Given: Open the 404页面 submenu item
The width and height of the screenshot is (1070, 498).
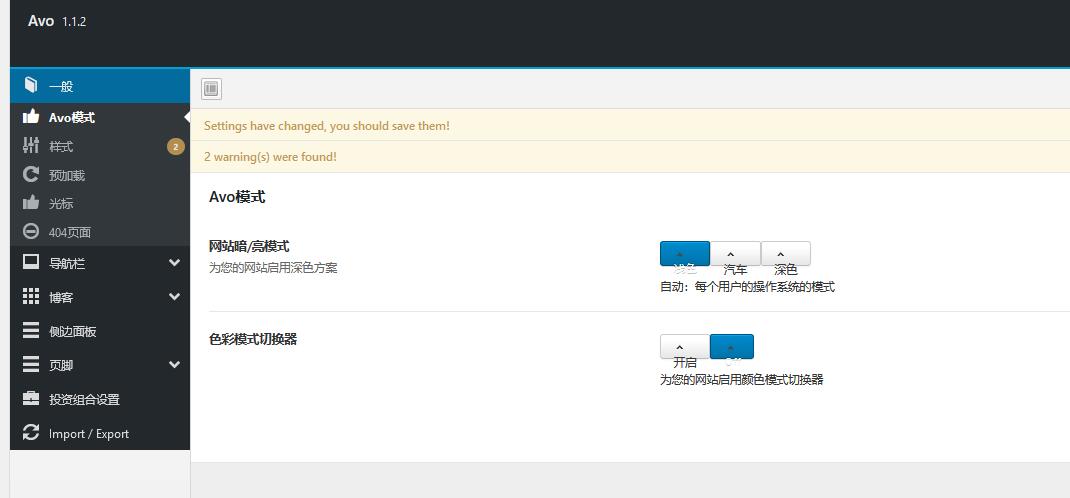Looking at the screenshot, I should 100,232.
